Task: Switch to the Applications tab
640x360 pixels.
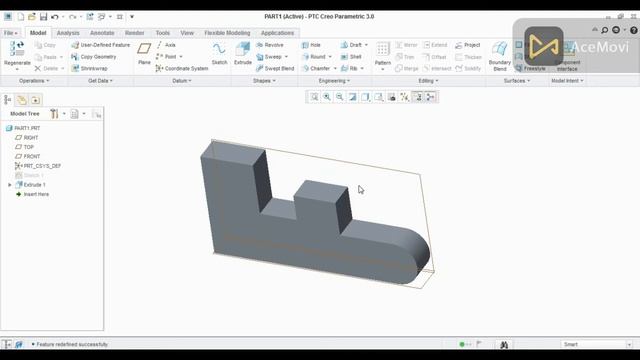Action: click(278, 33)
